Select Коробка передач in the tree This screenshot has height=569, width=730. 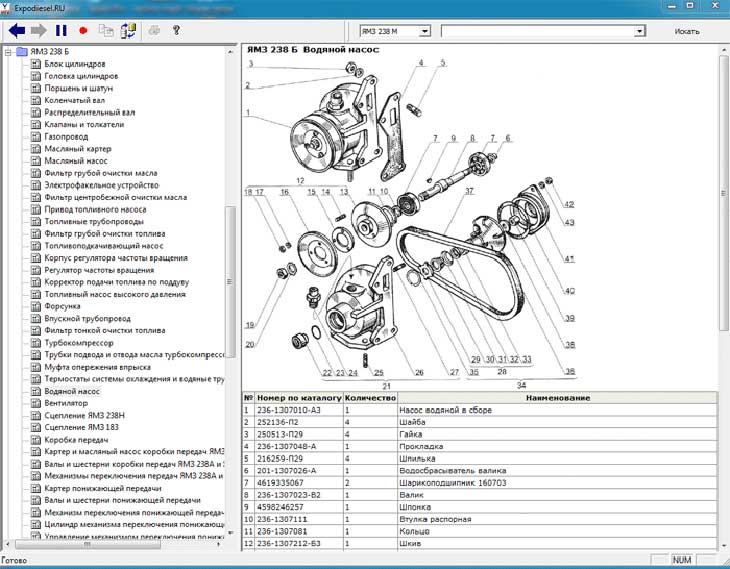pyautogui.click(x=77, y=439)
